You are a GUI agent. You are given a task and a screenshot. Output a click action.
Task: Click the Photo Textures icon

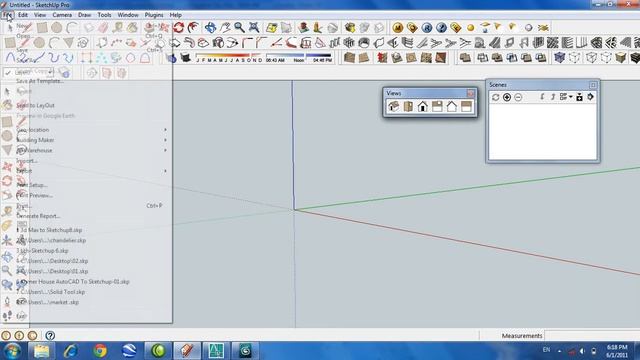coord(318,27)
